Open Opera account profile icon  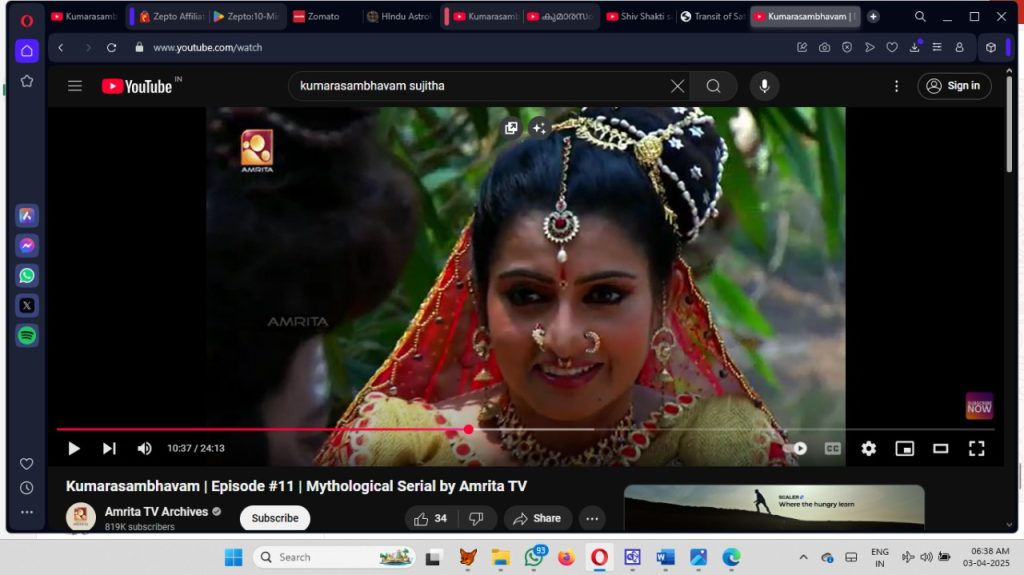(x=959, y=47)
